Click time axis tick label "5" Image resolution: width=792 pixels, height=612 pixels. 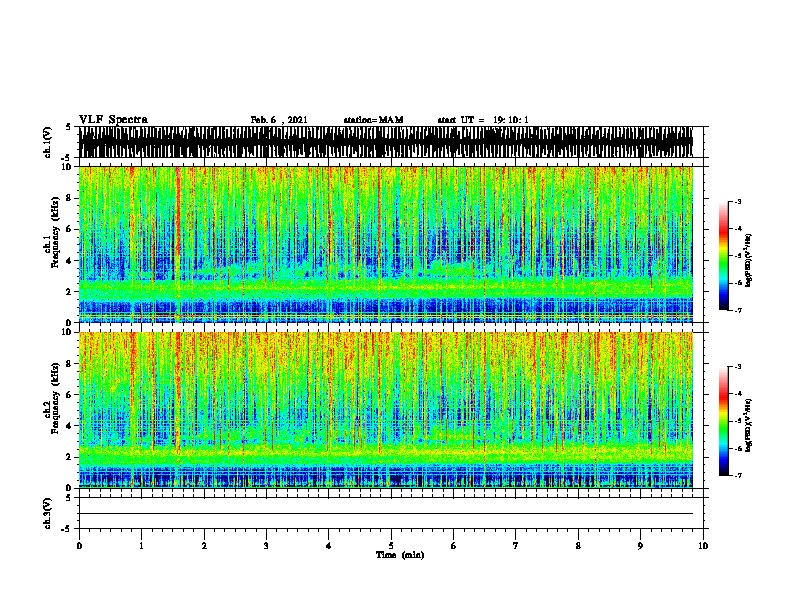(391, 546)
